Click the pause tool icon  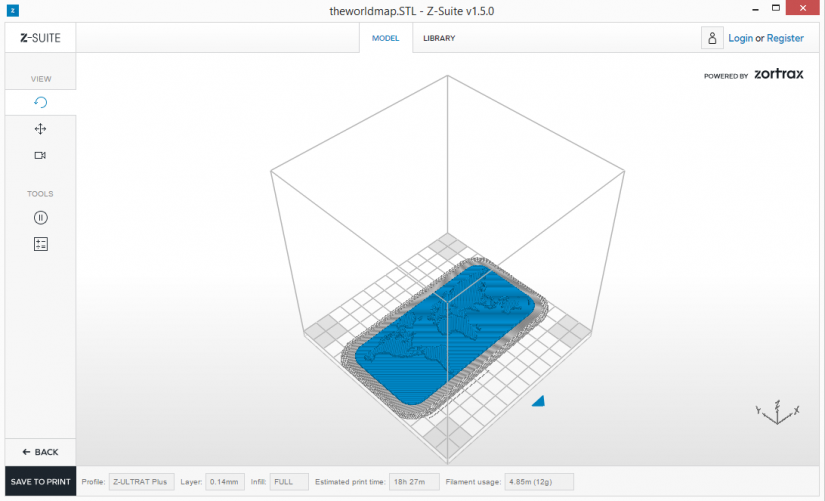[41, 217]
